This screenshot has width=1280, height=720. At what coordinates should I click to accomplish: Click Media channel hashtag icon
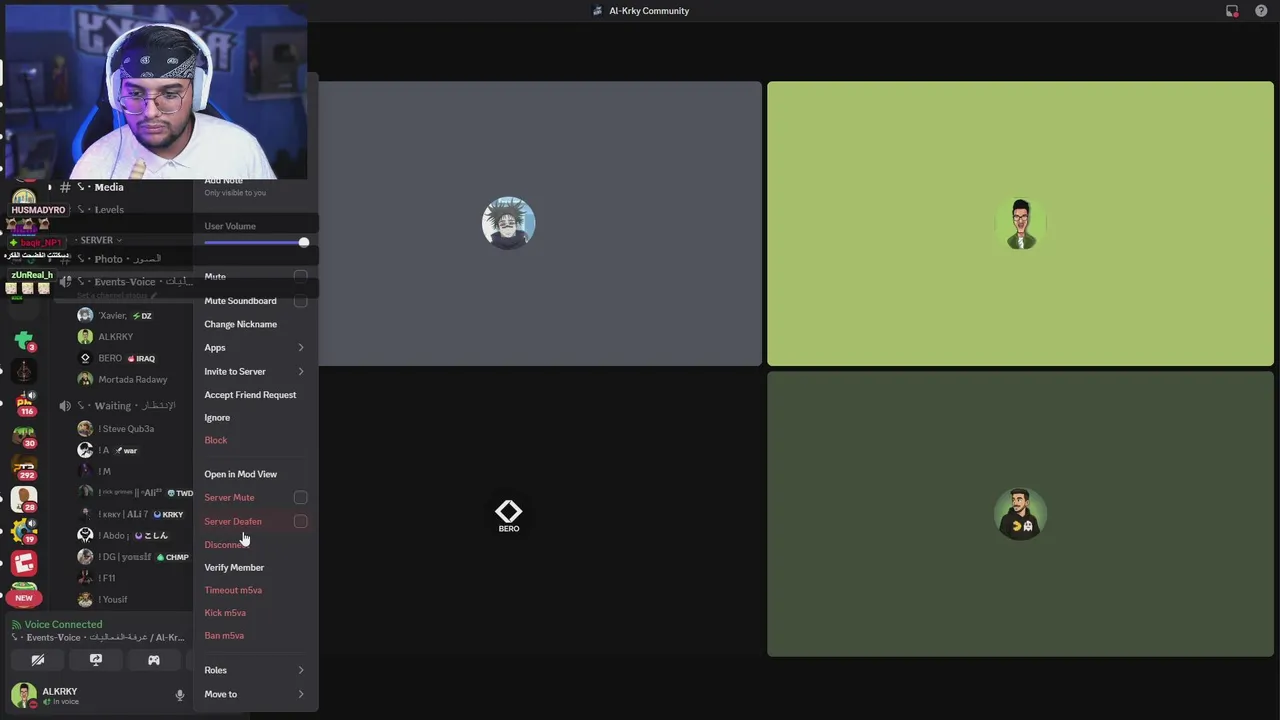65,187
